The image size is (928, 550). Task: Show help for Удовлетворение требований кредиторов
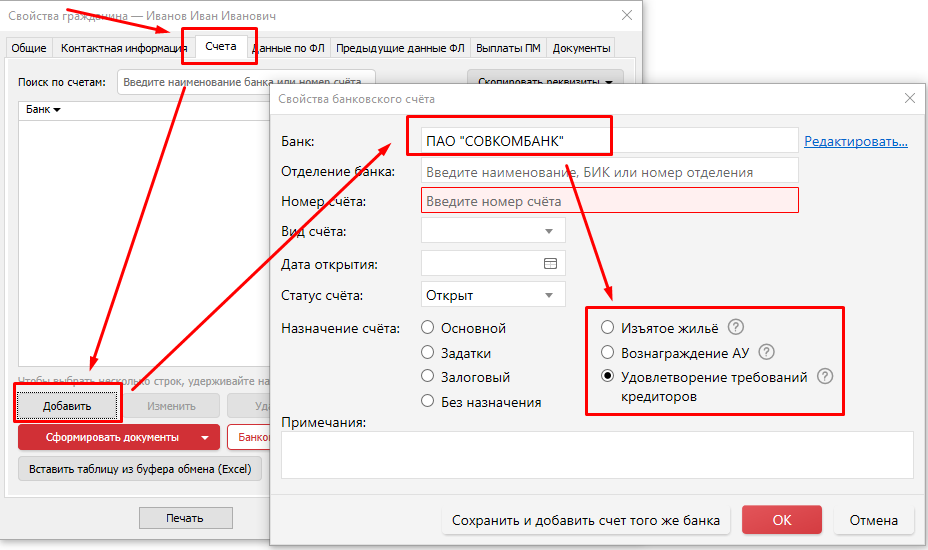pos(825,376)
